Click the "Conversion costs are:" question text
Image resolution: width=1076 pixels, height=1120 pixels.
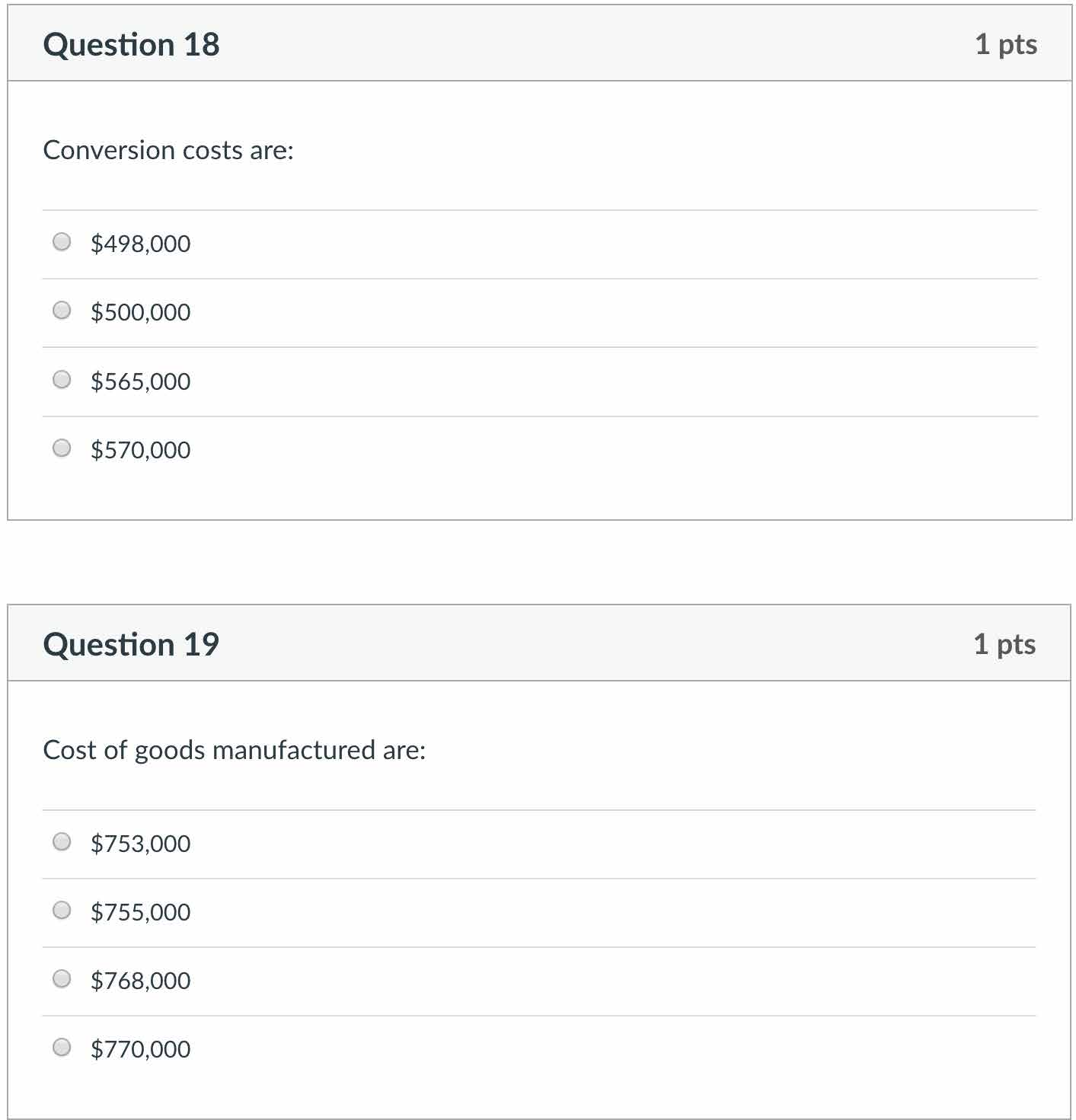(x=168, y=150)
